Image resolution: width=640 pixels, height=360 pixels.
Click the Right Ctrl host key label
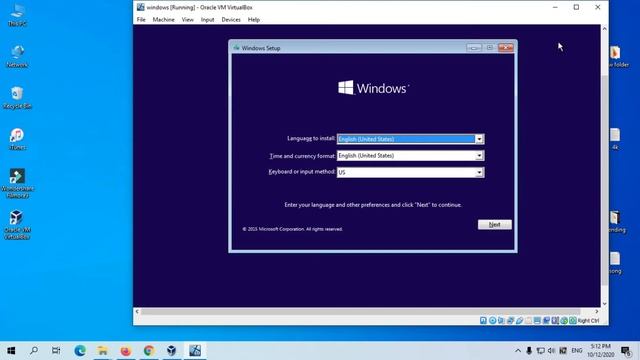pyautogui.click(x=588, y=320)
